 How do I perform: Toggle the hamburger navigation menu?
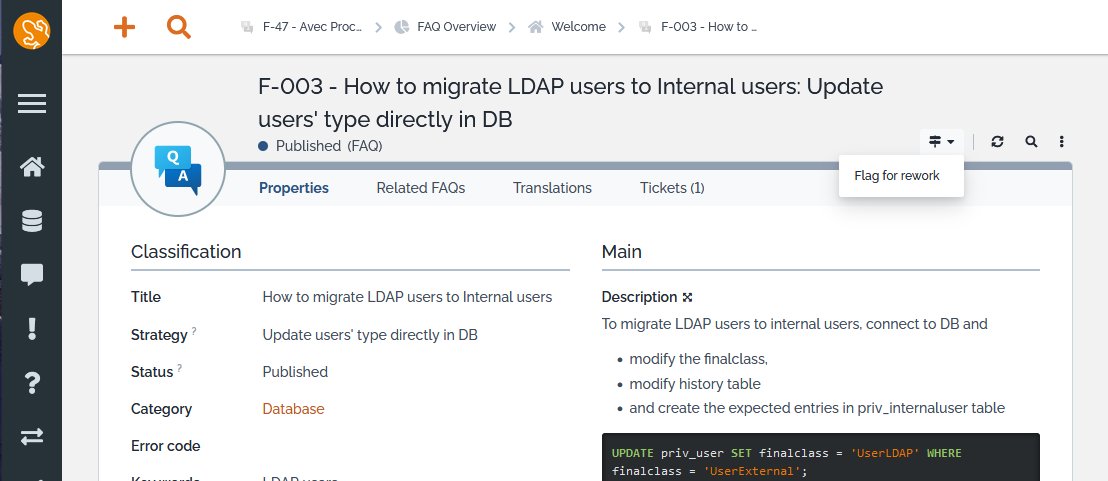pyautogui.click(x=32, y=104)
